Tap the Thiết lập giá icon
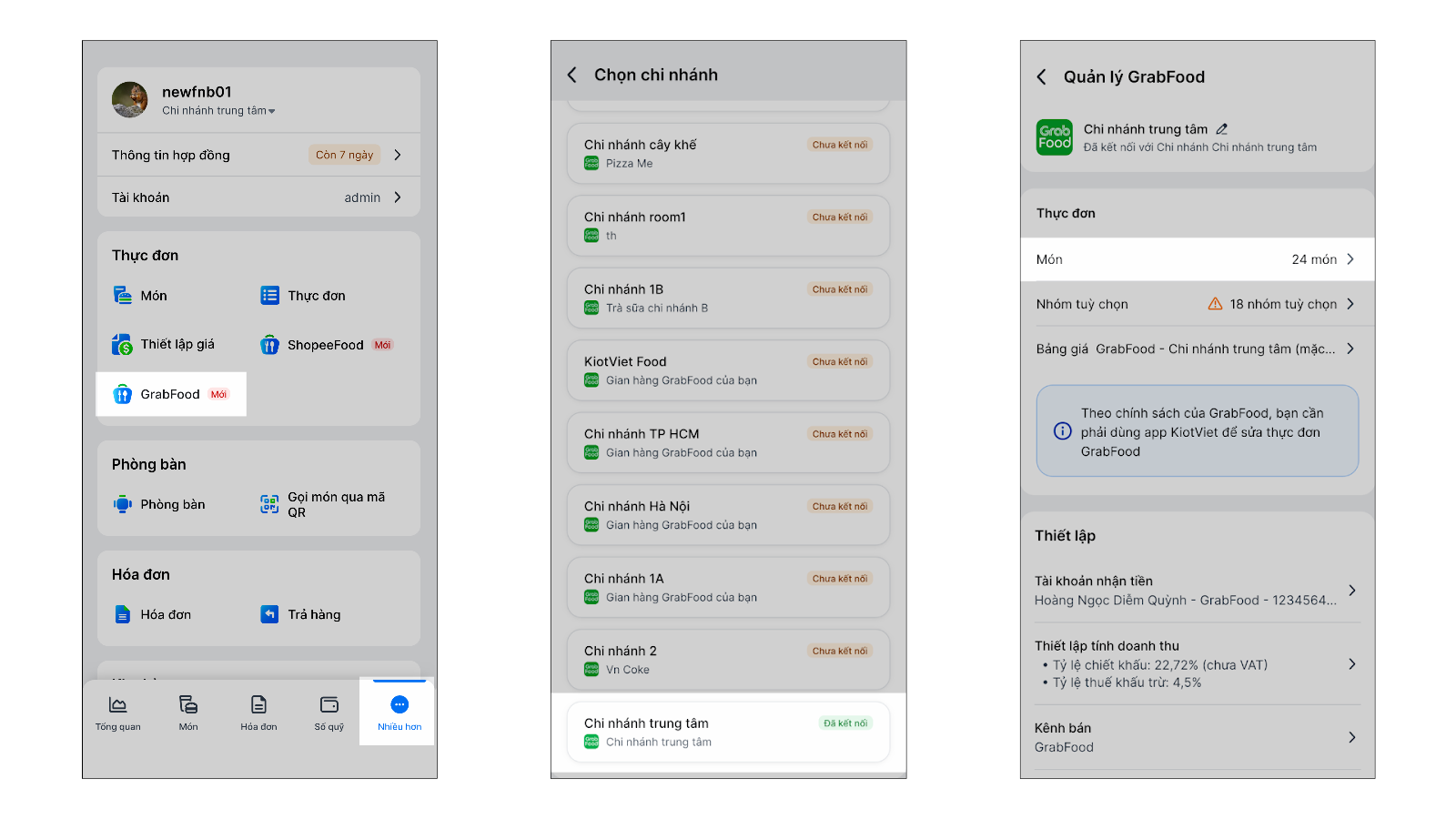 [122, 345]
